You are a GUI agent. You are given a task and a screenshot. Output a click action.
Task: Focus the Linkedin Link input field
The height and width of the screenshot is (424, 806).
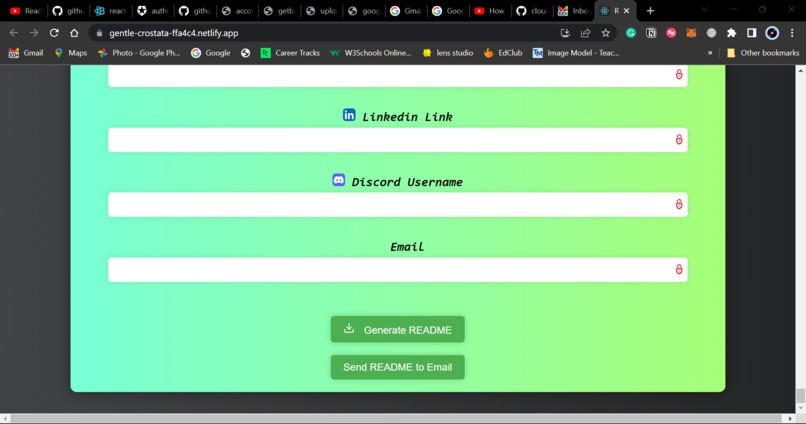pos(397,140)
